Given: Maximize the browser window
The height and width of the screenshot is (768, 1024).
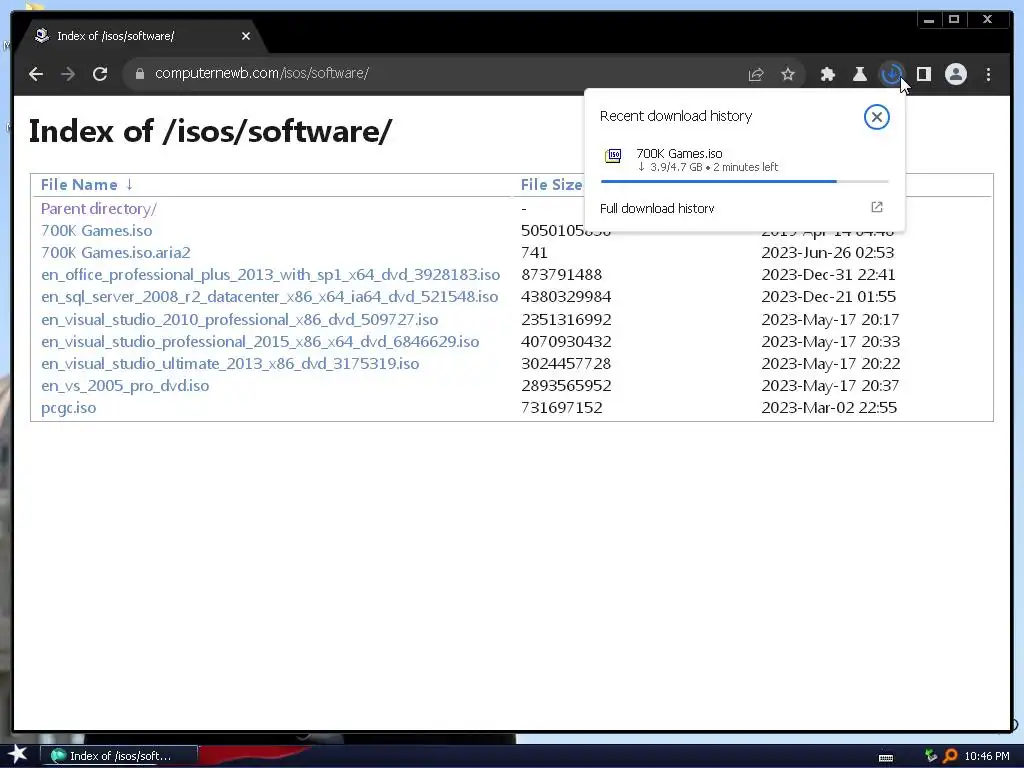Looking at the screenshot, I should click(954, 20).
